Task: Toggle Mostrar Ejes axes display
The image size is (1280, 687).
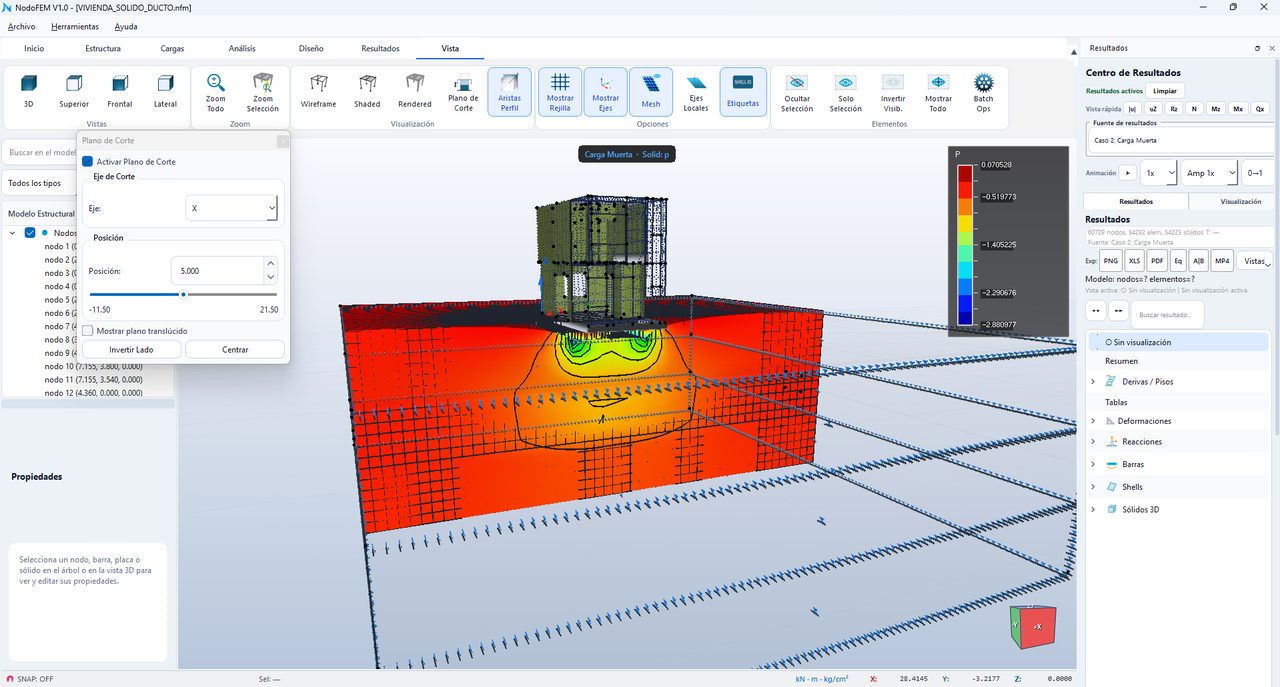Action: coord(606,92)
